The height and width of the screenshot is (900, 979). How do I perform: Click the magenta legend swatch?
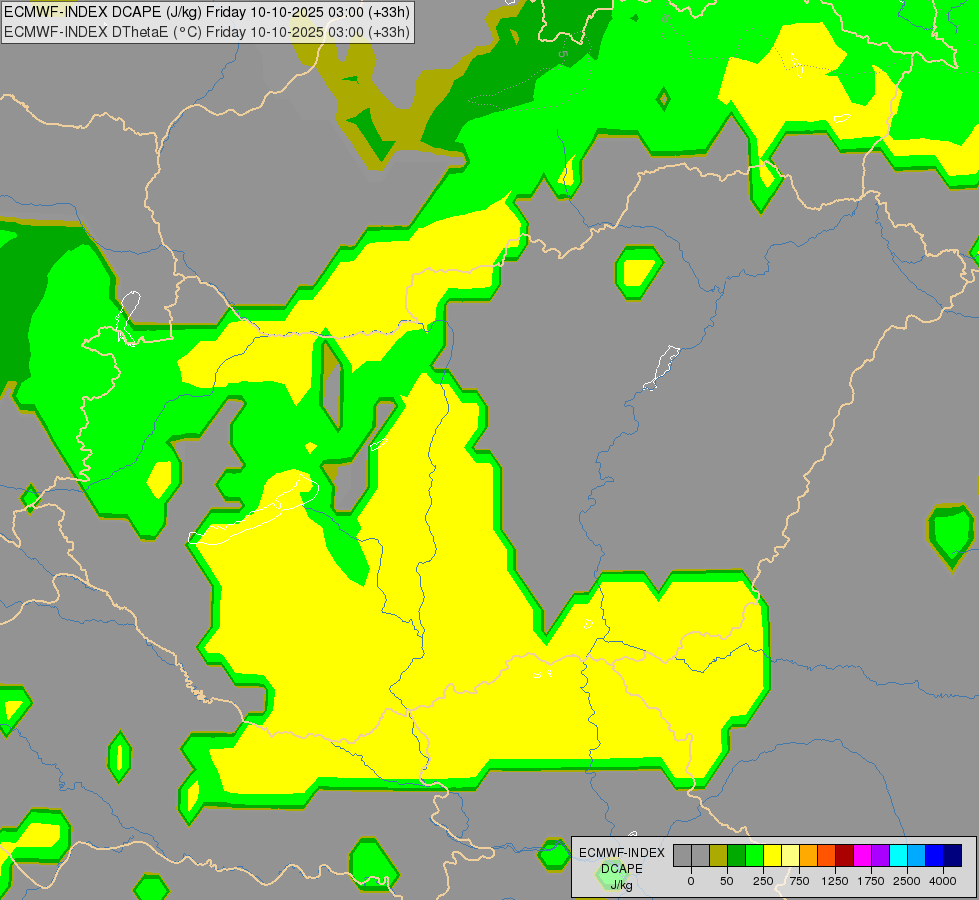(862, 855)
